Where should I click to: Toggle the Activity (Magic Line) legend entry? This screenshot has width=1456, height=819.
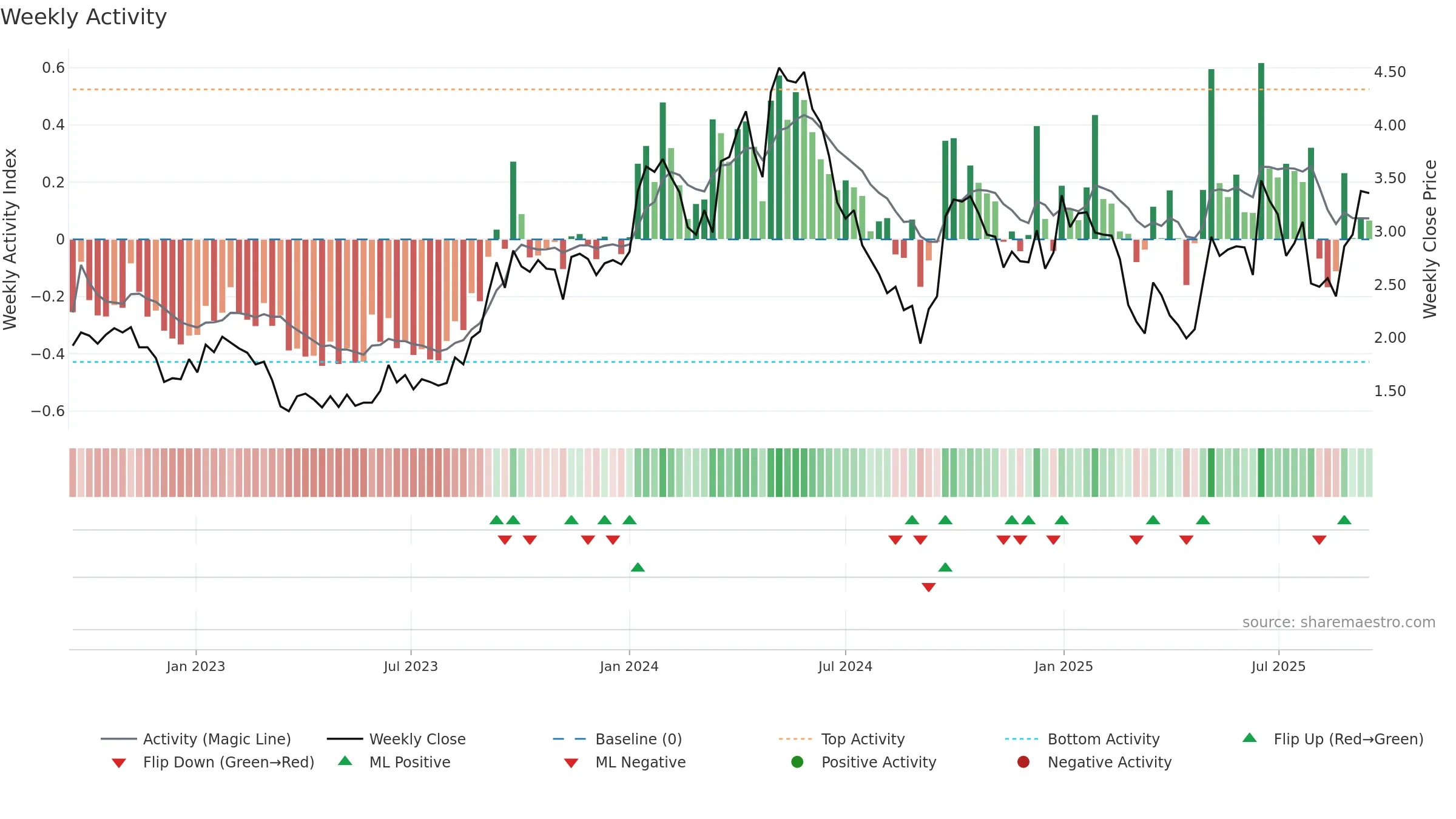[x=196, y=739]
